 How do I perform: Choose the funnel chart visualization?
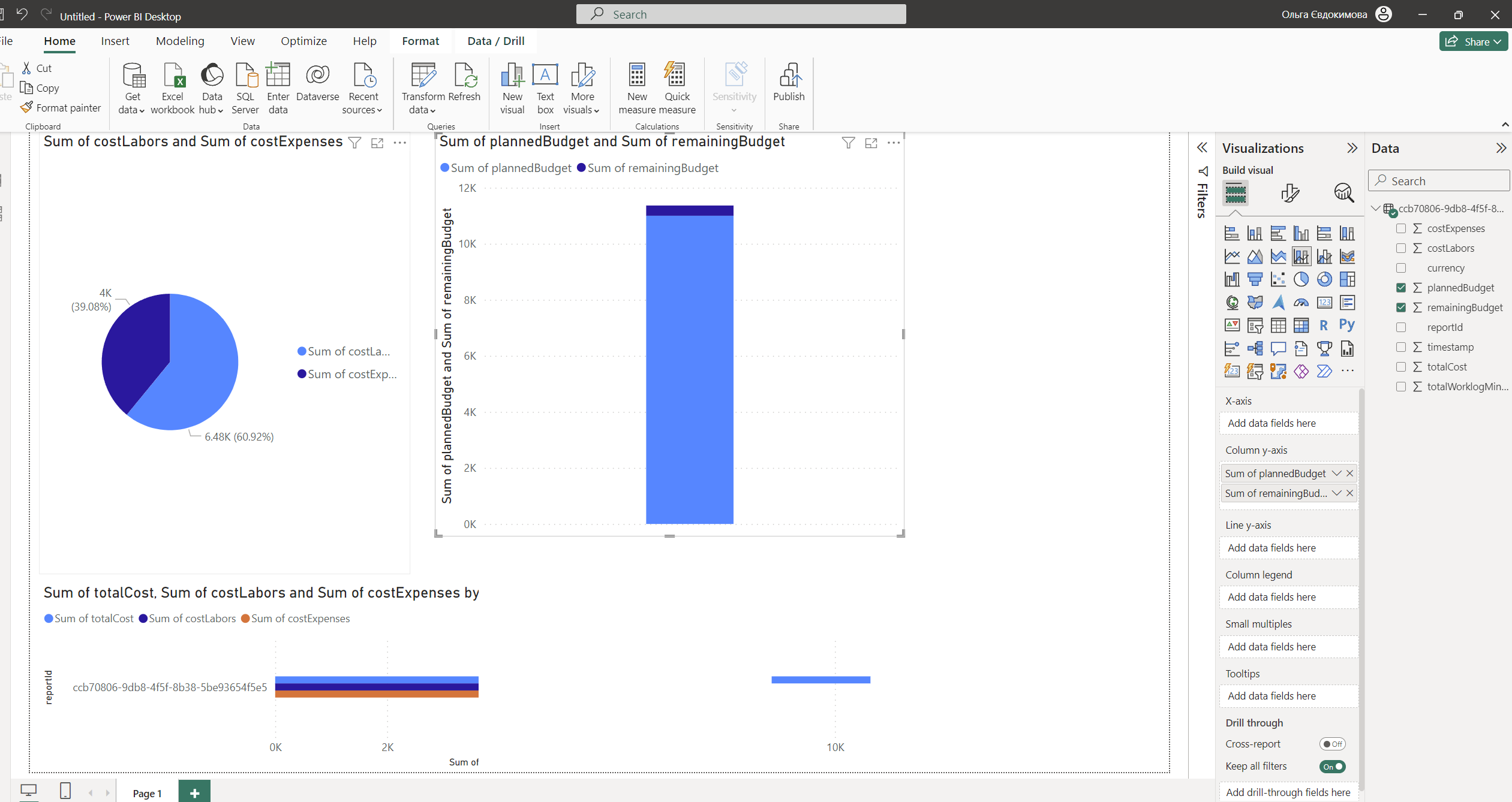tap(1255, 279)
